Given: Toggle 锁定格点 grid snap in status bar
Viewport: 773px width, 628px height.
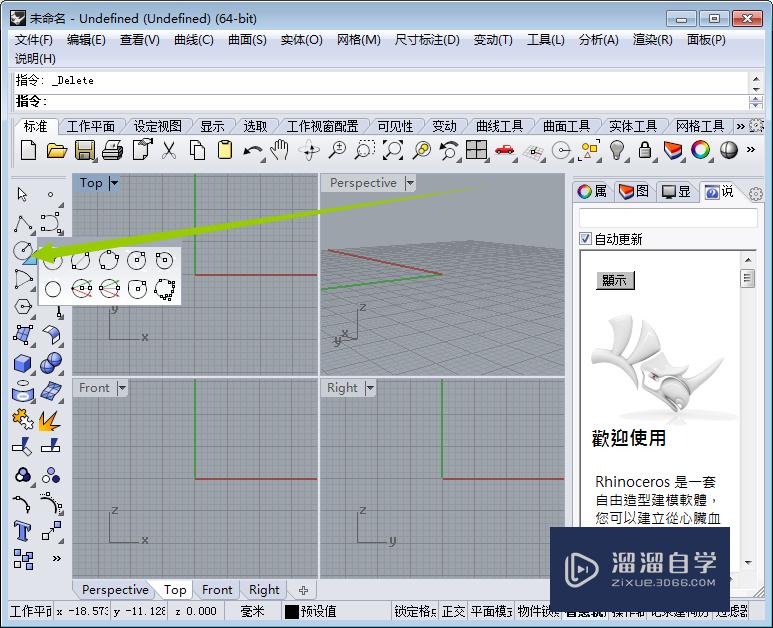Looking at the screenshot, I should (x=415, y=612).
